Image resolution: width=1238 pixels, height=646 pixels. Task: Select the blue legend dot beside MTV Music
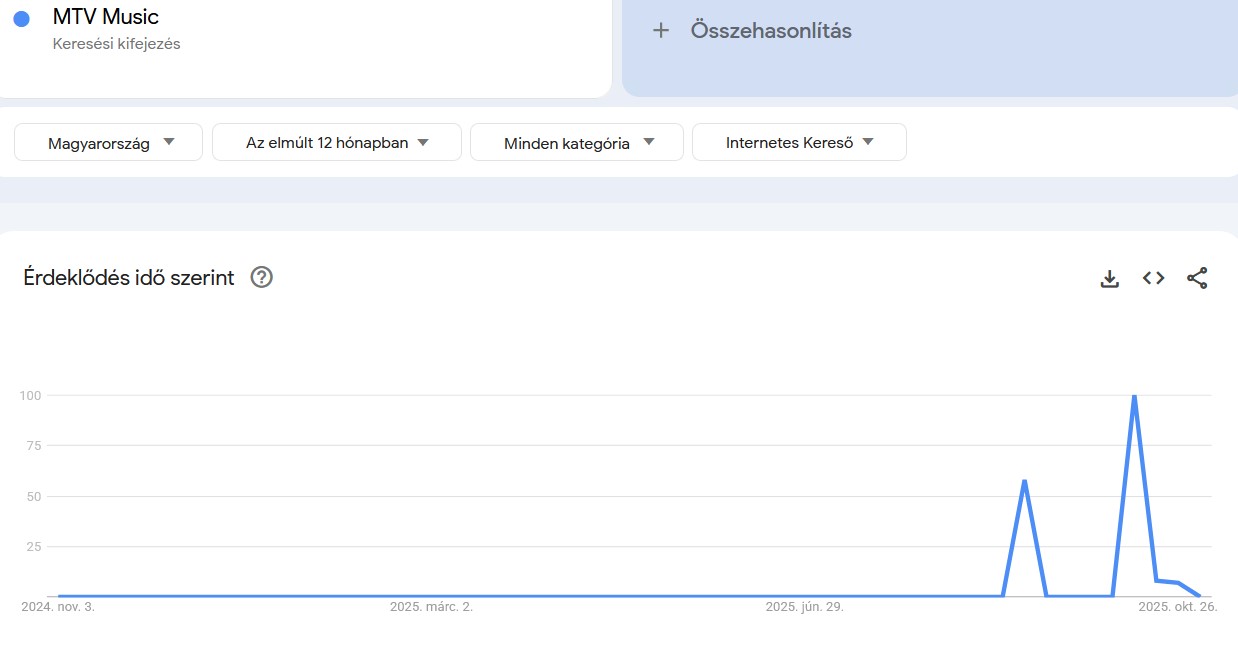click(21, 17)
